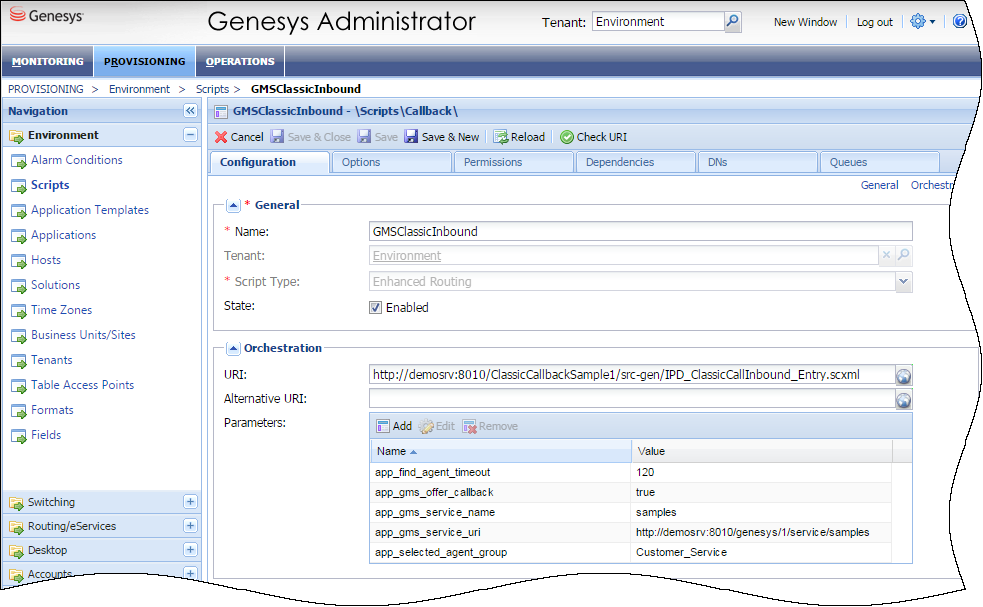The height and width of the screenshot is (607, 983).
Task: Collapse the General section
Action: [233, 205]
